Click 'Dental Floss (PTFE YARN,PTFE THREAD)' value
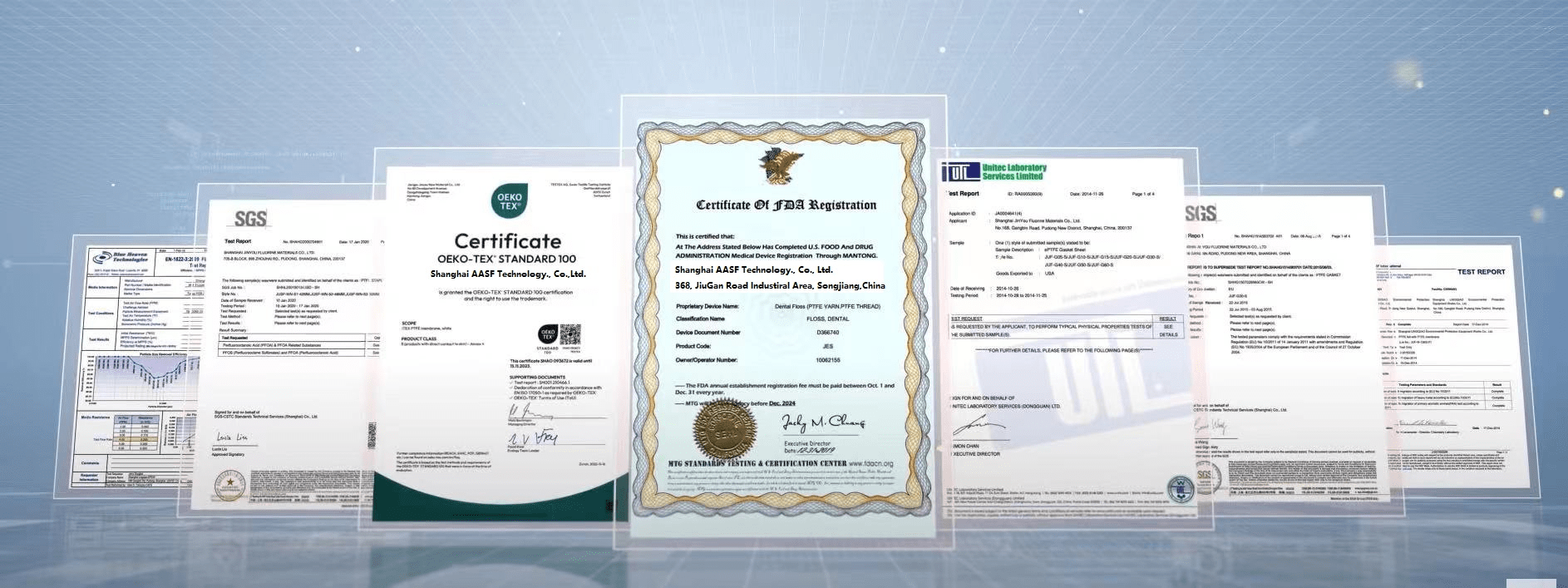 click(827, 306)
